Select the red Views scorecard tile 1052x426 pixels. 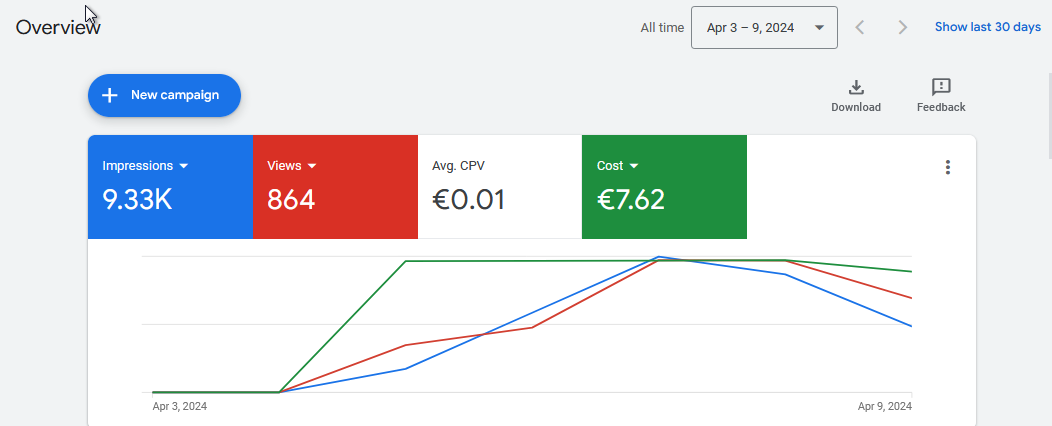point(335,187)
